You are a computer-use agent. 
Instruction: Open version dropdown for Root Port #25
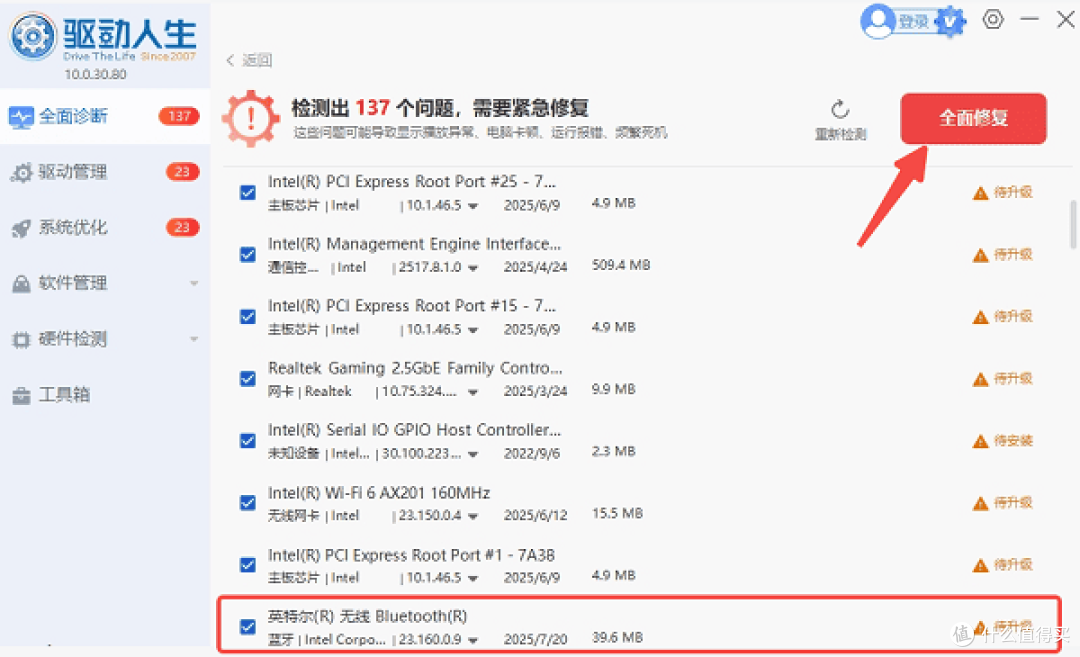pyautogui.click(x=473, y=206)
